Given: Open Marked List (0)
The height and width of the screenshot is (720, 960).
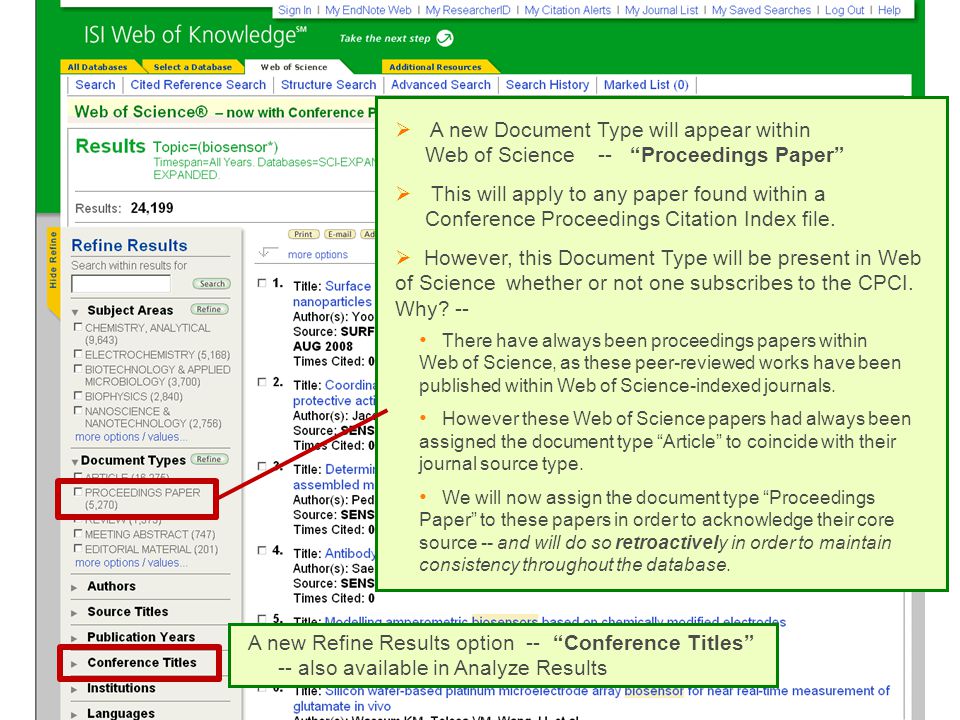Looking at the screenshot, I should [646, 84].
